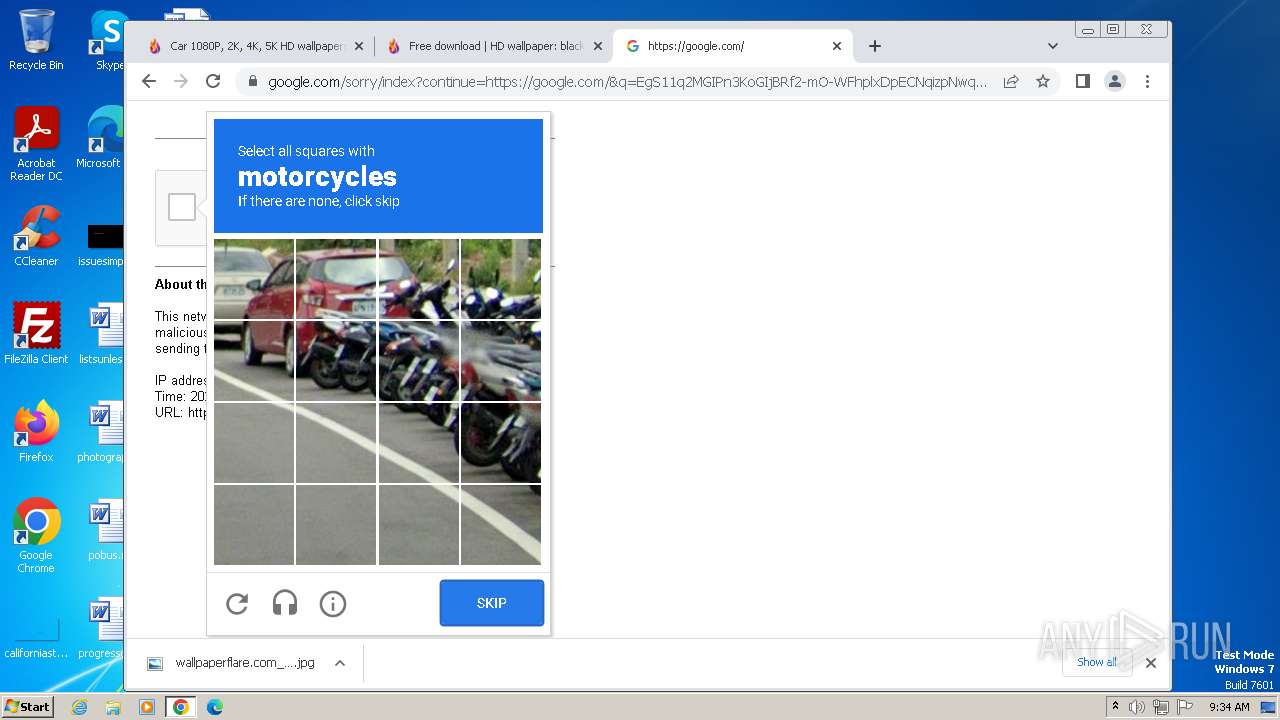Open Windows Start menu
This screenshot has height=720, width=1280.
pos(27,707)
